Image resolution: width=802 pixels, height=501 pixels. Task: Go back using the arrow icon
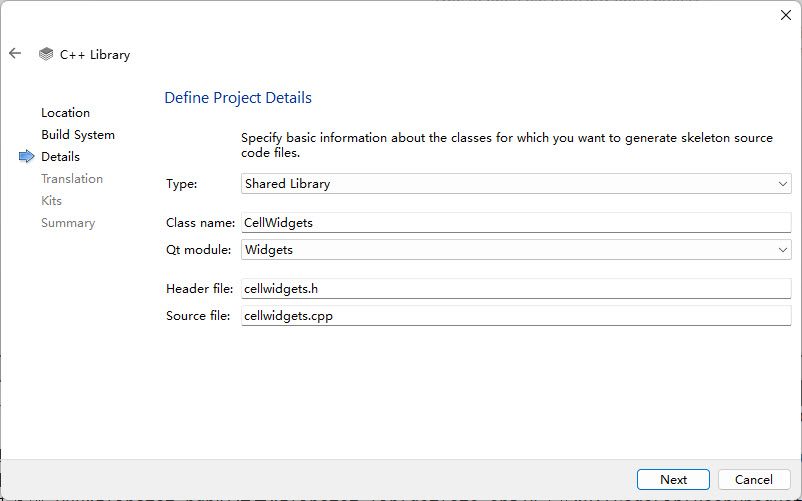(x=15, y=53)
